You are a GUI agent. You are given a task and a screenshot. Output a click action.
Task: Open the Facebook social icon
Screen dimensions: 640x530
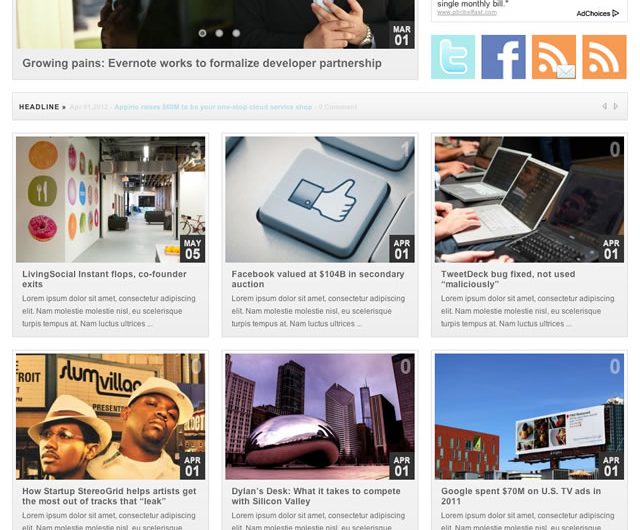(503, 57)
